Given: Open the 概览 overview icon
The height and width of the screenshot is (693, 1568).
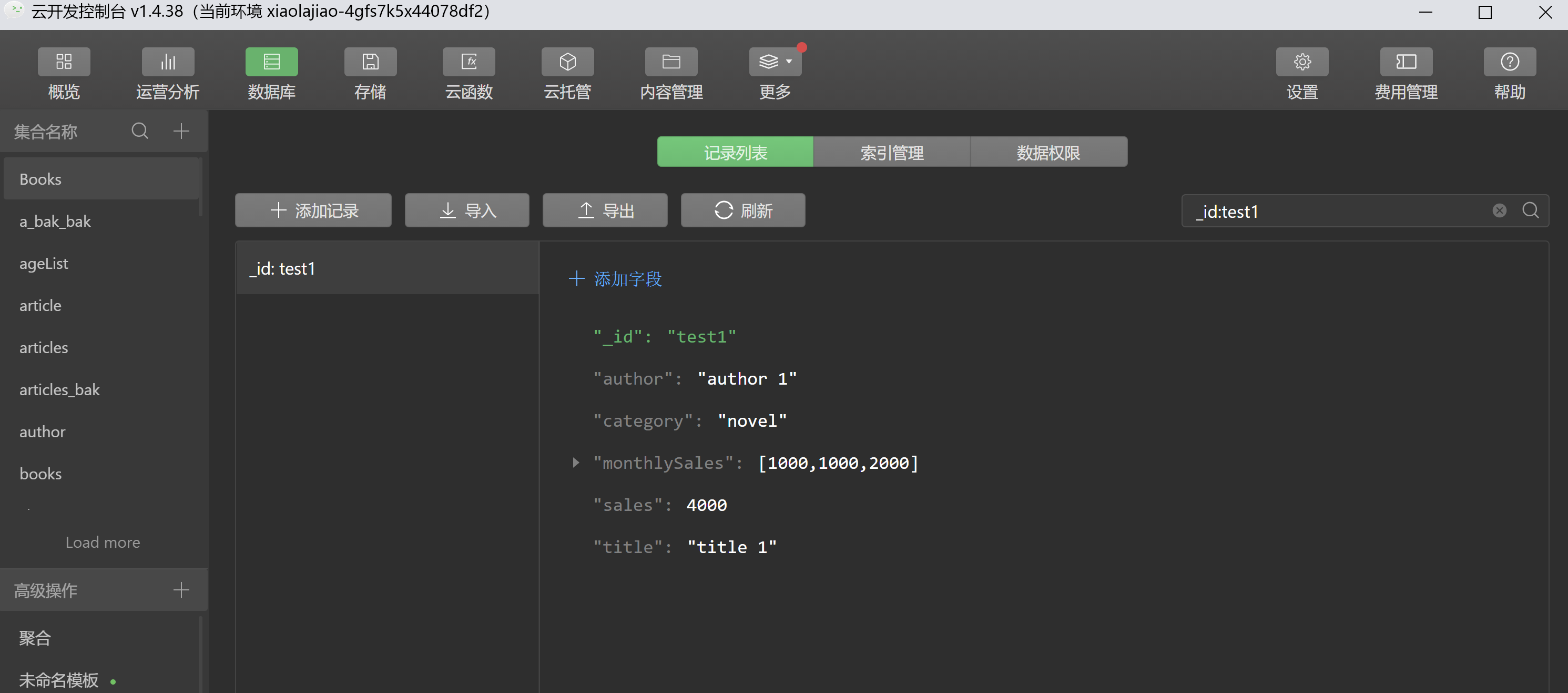Looking at the screenshot, I should [63, 62].
